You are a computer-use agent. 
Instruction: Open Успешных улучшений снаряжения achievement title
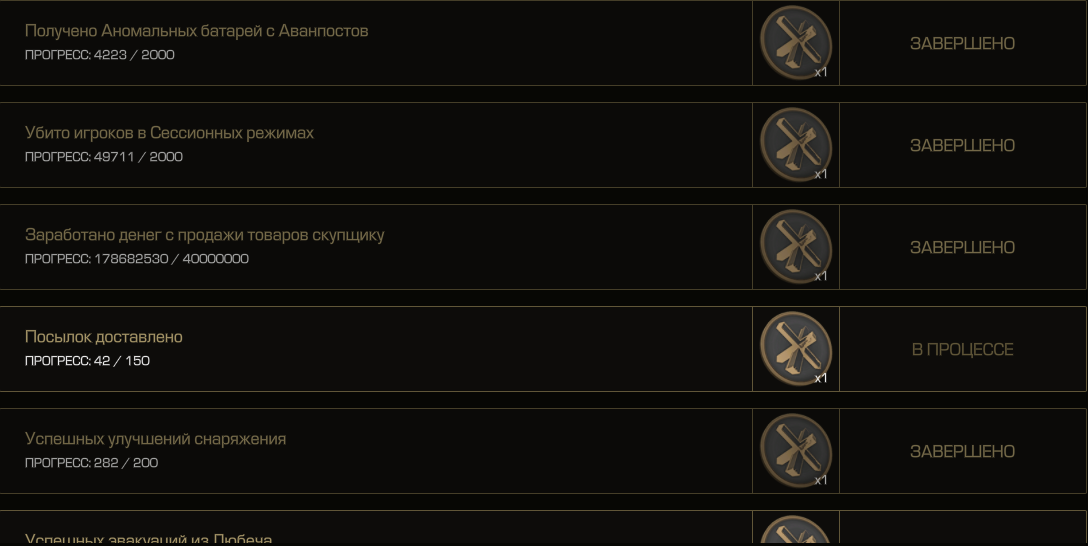pos(155,439)
